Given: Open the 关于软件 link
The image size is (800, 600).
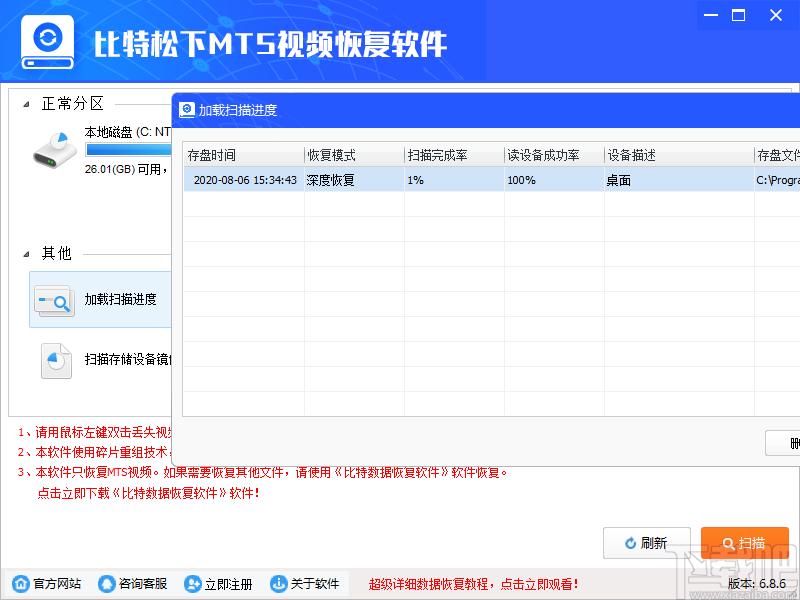Looking at the screenshot, I should point(315,584).
